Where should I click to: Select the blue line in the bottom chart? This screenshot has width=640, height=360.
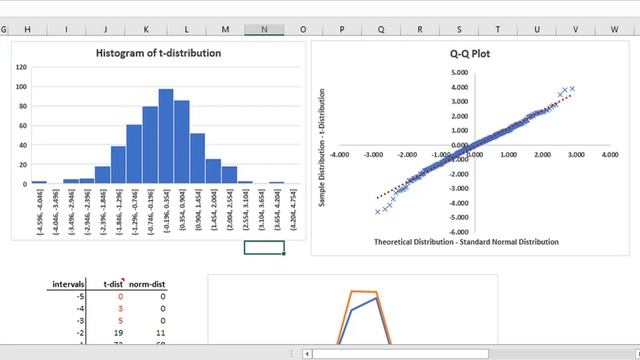[x=364, y=304]
